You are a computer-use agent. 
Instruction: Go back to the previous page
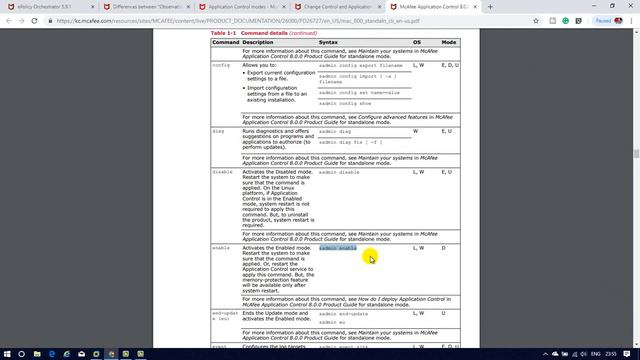tap(9, 21)
